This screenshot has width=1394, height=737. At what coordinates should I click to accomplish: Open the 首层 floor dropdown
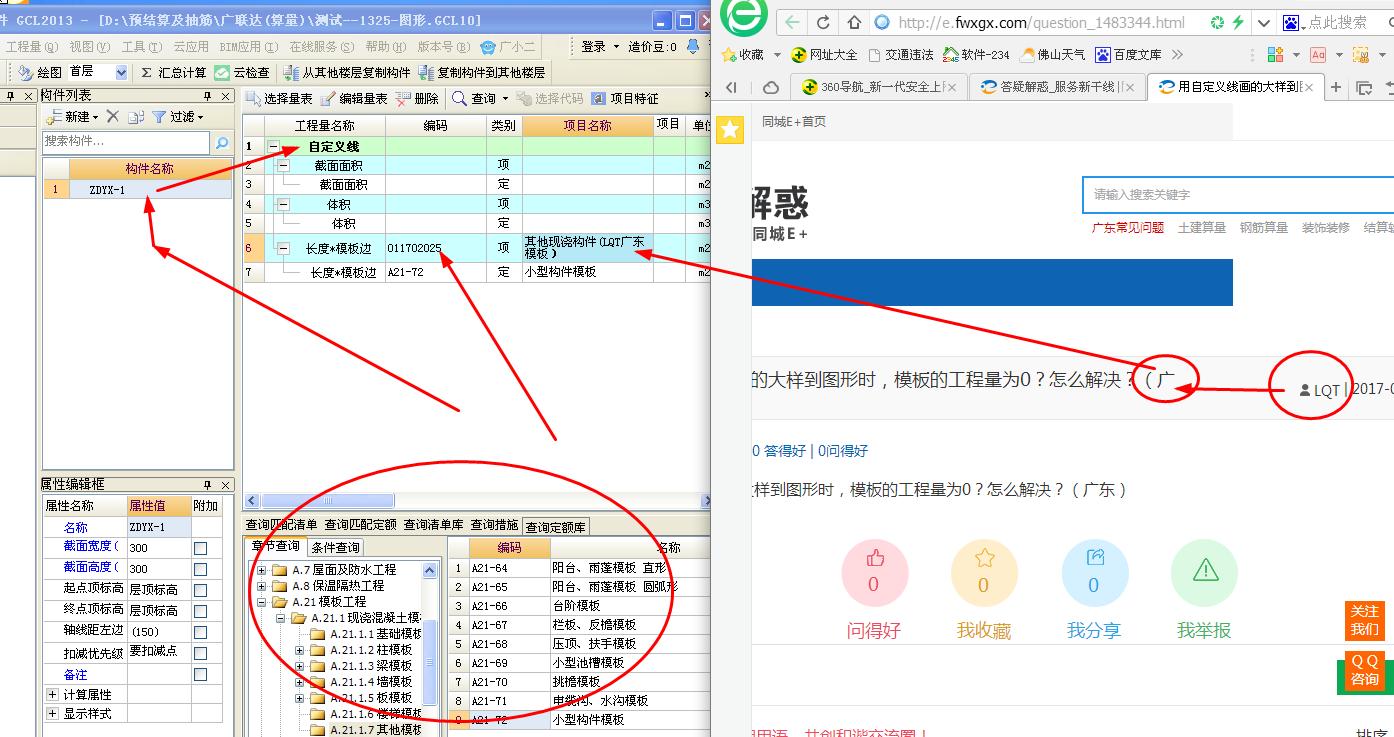[x=121, y=72]
